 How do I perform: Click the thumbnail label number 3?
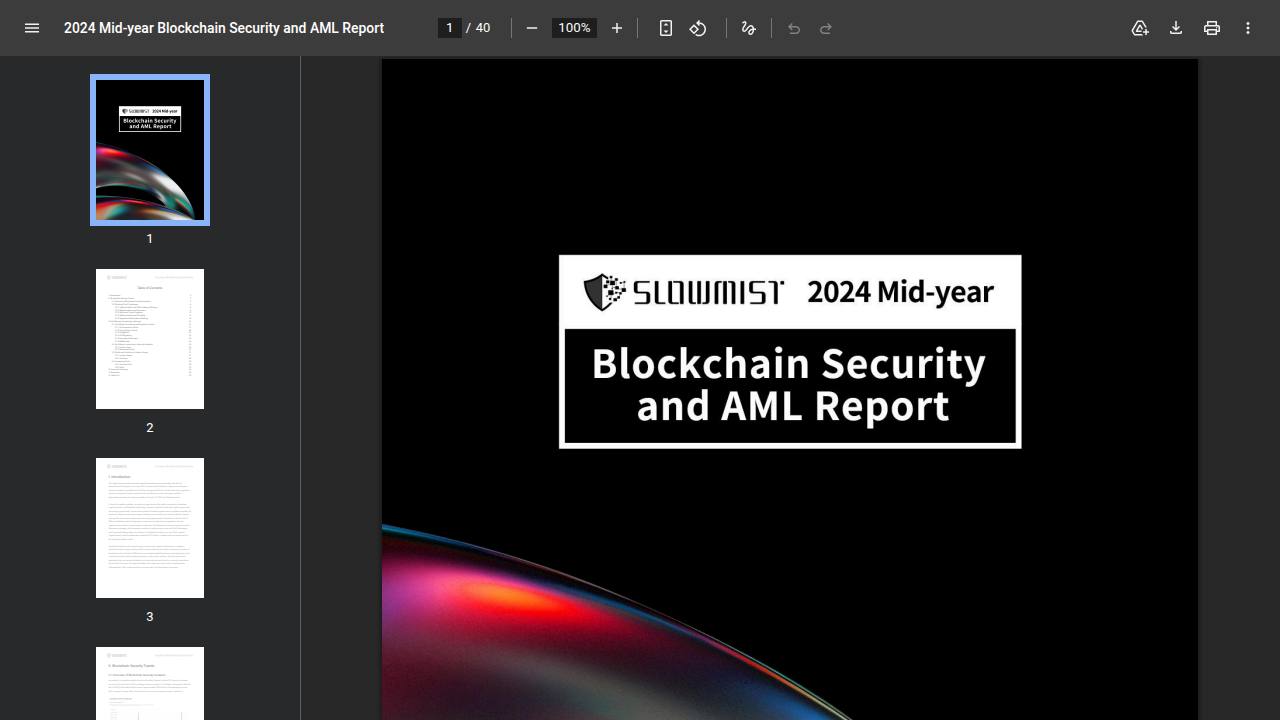(x=150, y=617)
